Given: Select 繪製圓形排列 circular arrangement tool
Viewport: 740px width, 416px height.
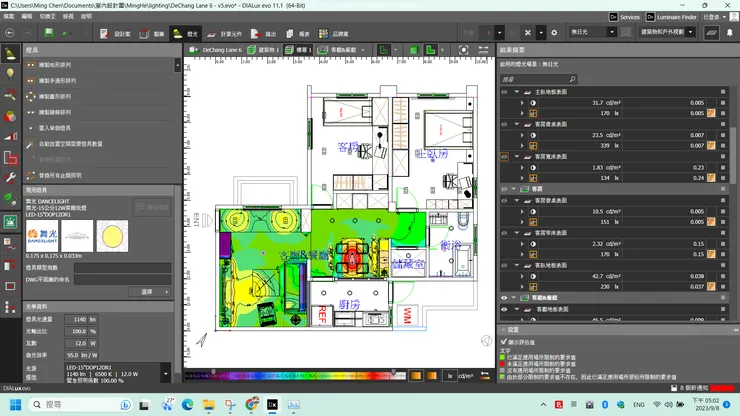Looking at the screenshot, I should click(55, 97).
